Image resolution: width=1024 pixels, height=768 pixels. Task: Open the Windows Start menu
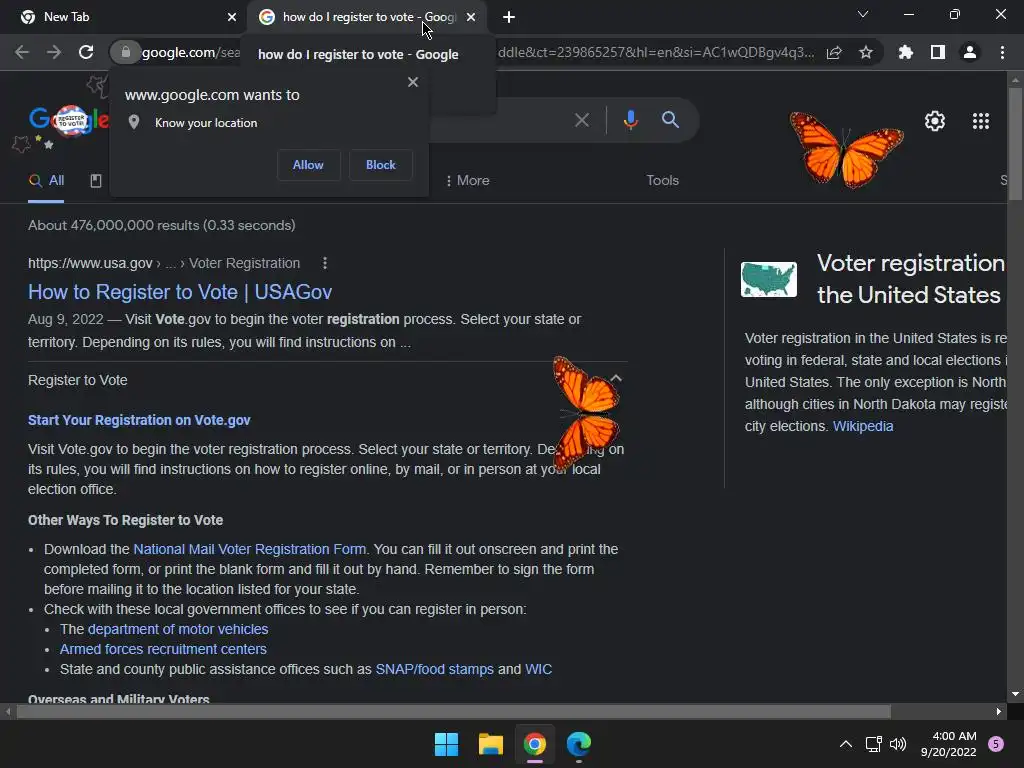click(447, 744)
